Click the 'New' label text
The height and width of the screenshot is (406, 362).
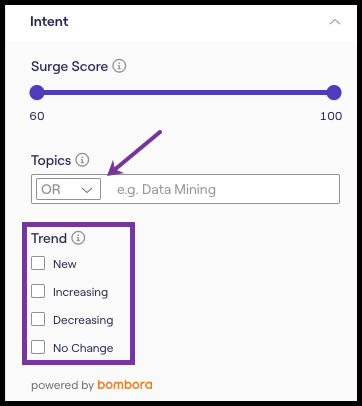65,264
